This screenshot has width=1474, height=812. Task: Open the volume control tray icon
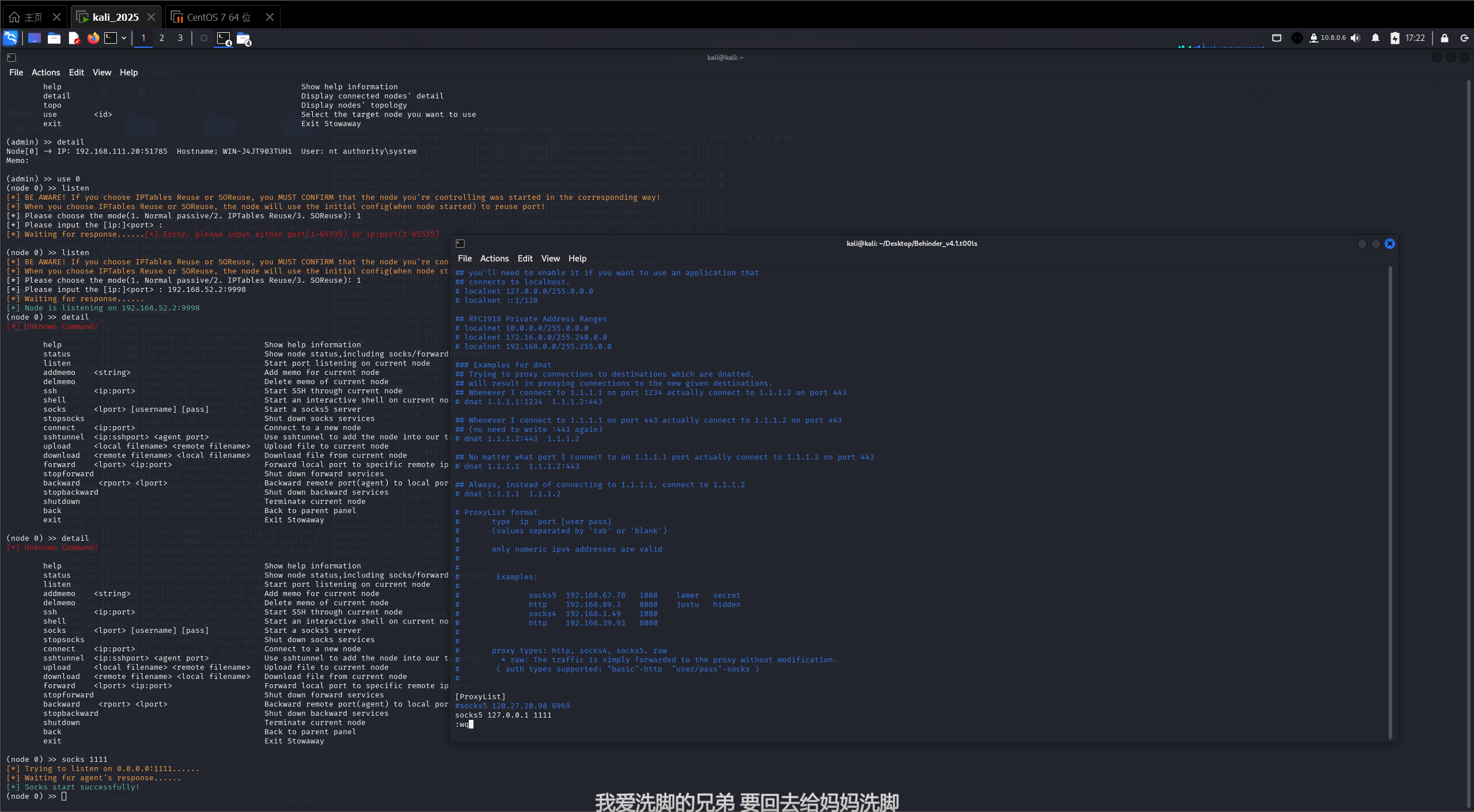pyautogui.click(x=1355, y=38)
